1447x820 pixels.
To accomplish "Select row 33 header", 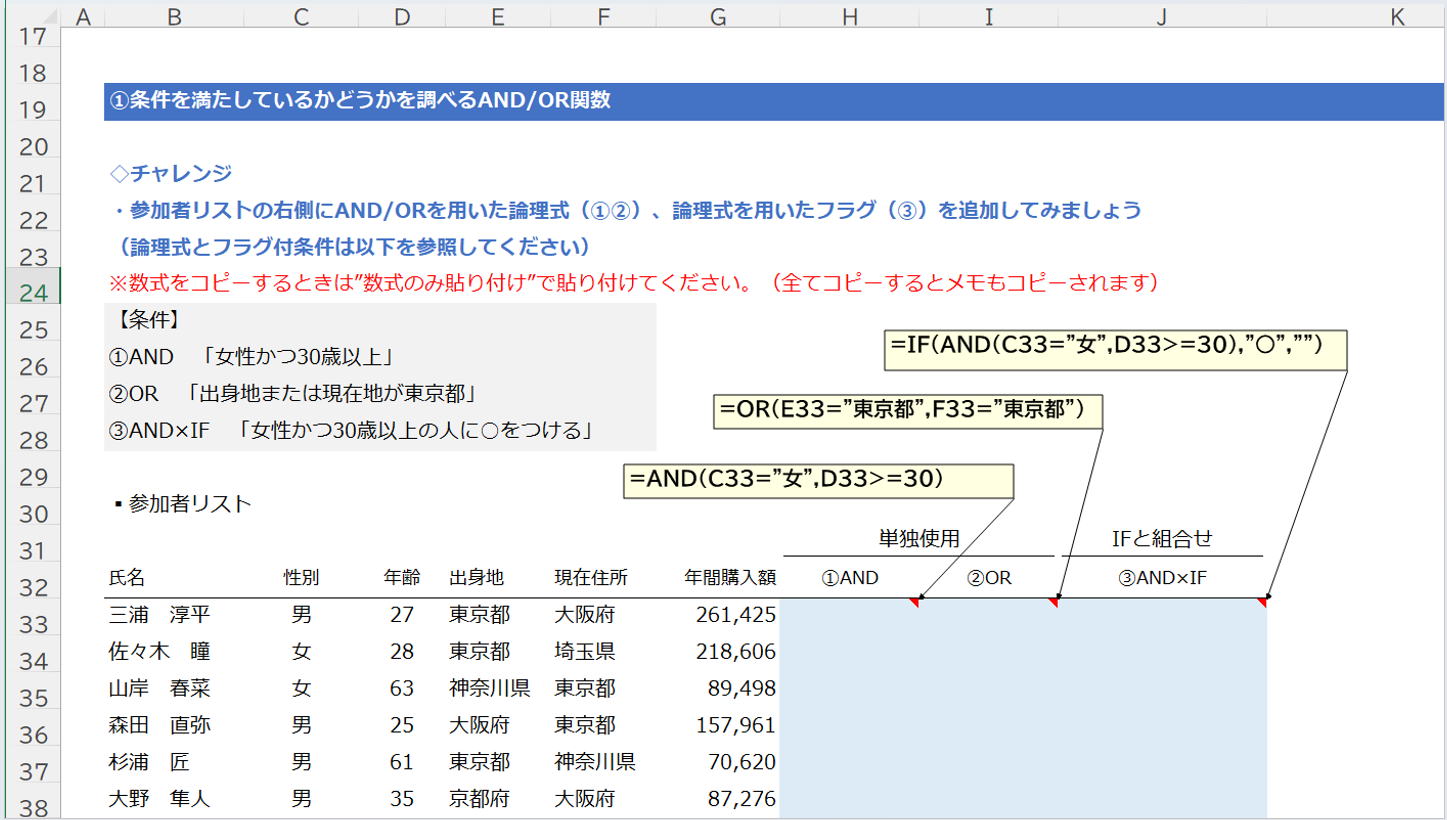I will pos(31,624).
